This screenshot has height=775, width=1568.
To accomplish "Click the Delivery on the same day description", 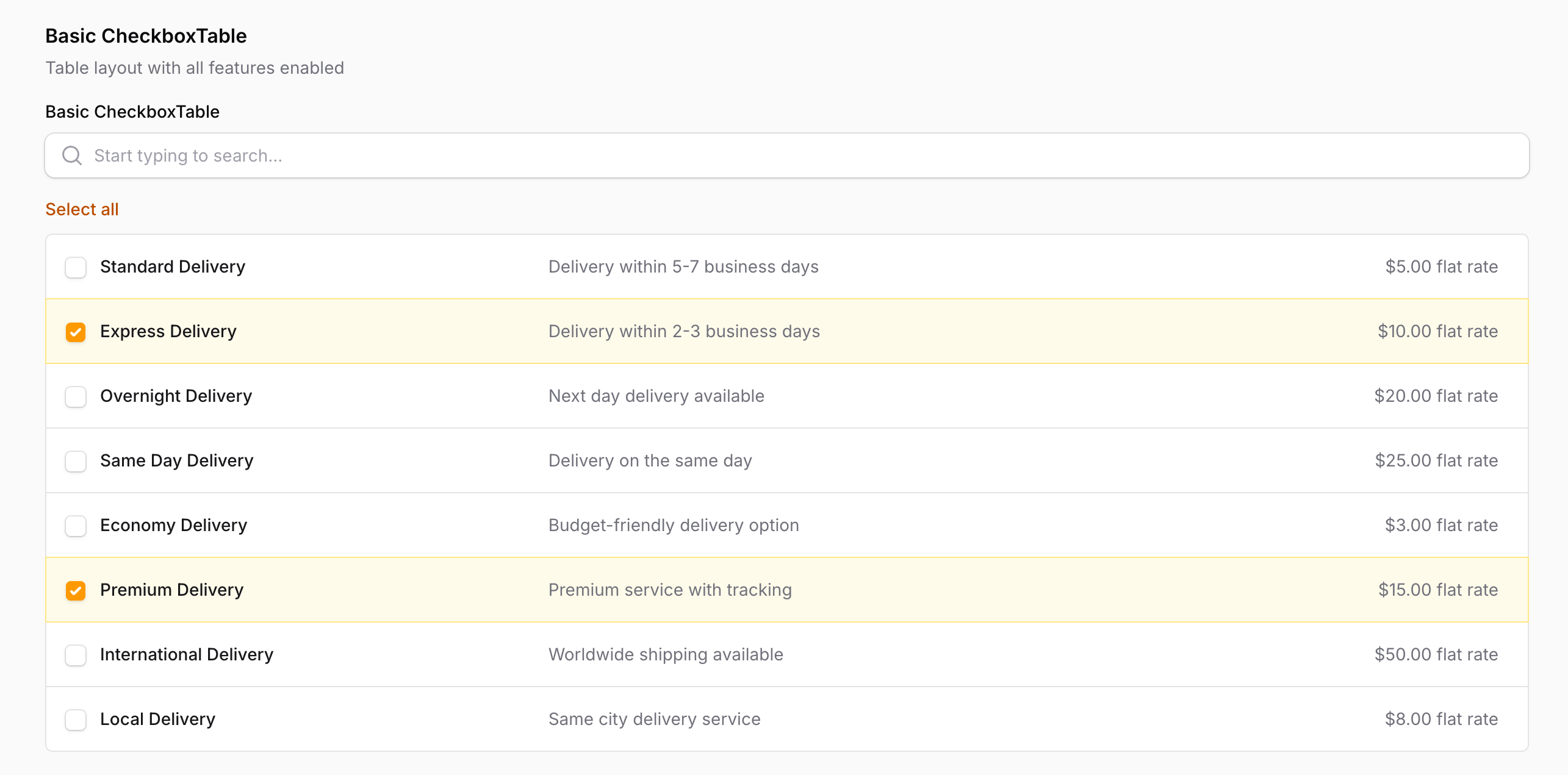I will 650,460.
